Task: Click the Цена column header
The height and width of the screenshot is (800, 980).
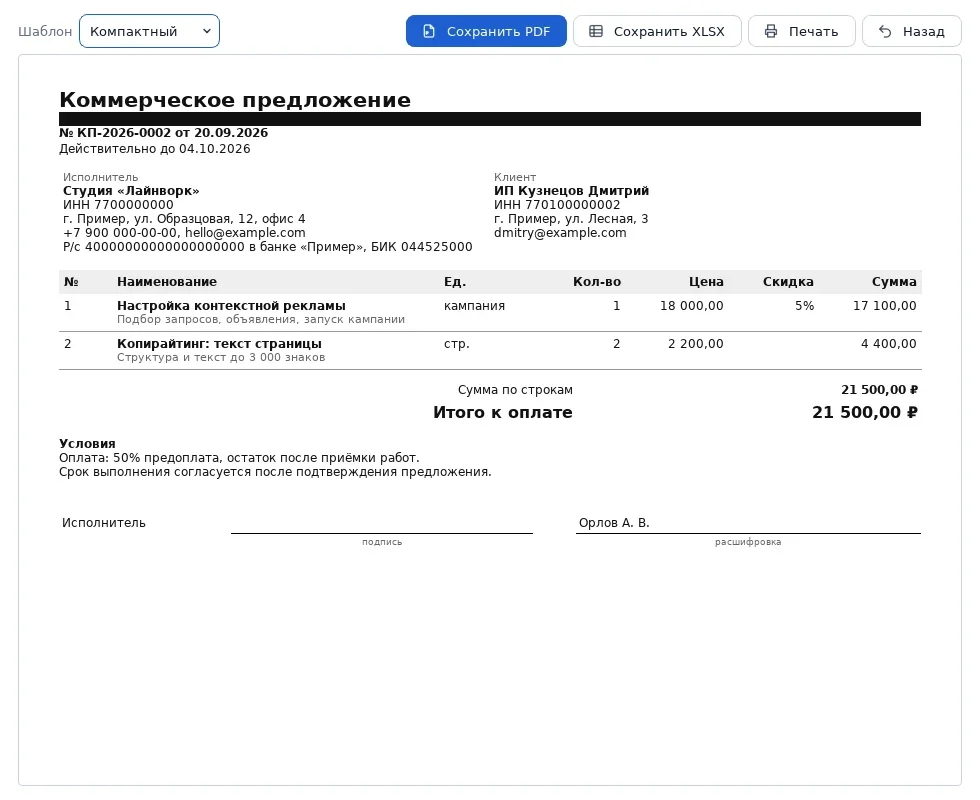Action: coord(706,282)
